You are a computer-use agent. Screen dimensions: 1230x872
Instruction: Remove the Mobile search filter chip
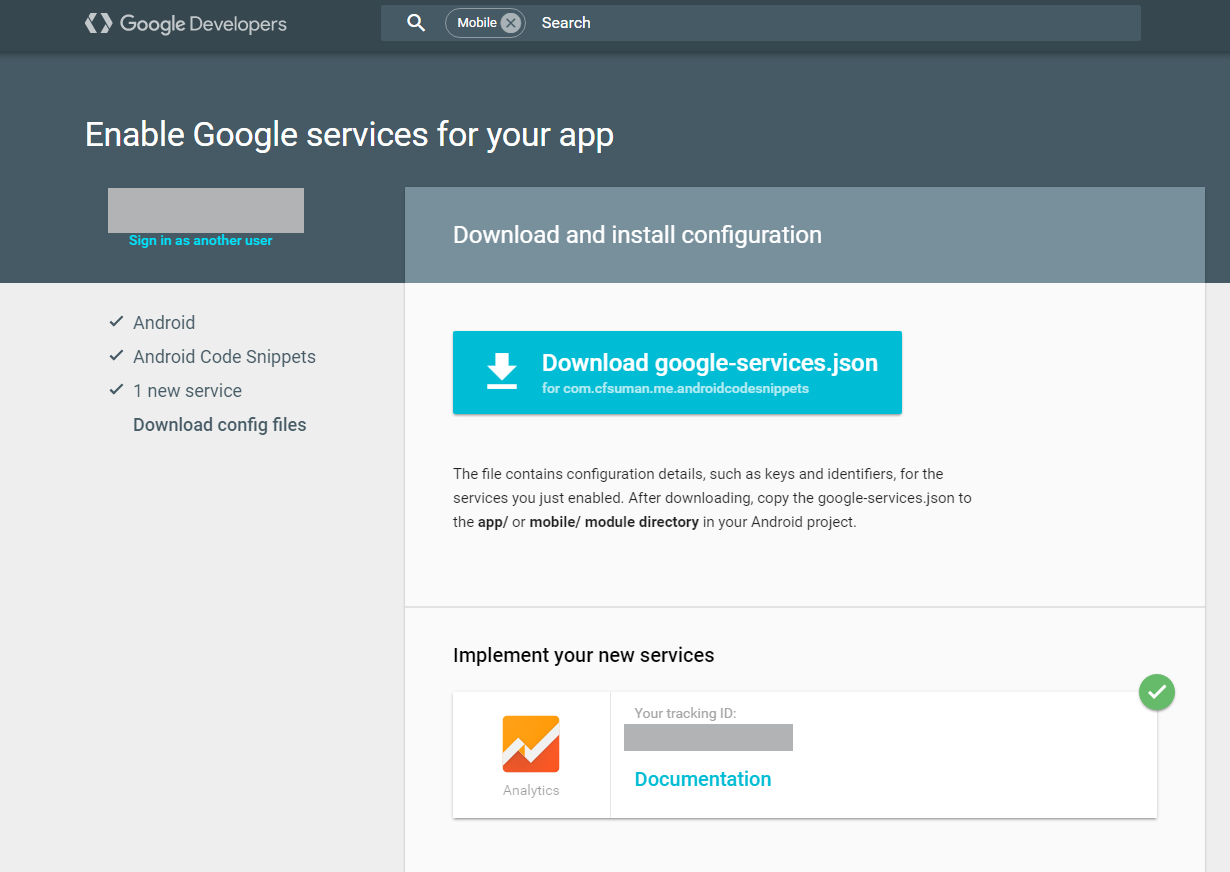click(x=511, y=23)
